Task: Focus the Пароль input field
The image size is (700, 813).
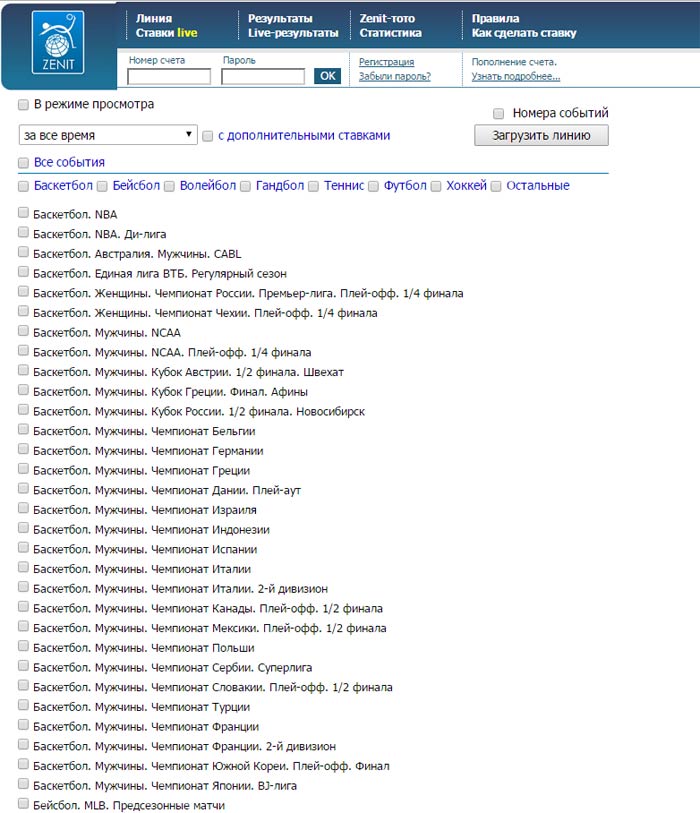Action: (263, 76)
